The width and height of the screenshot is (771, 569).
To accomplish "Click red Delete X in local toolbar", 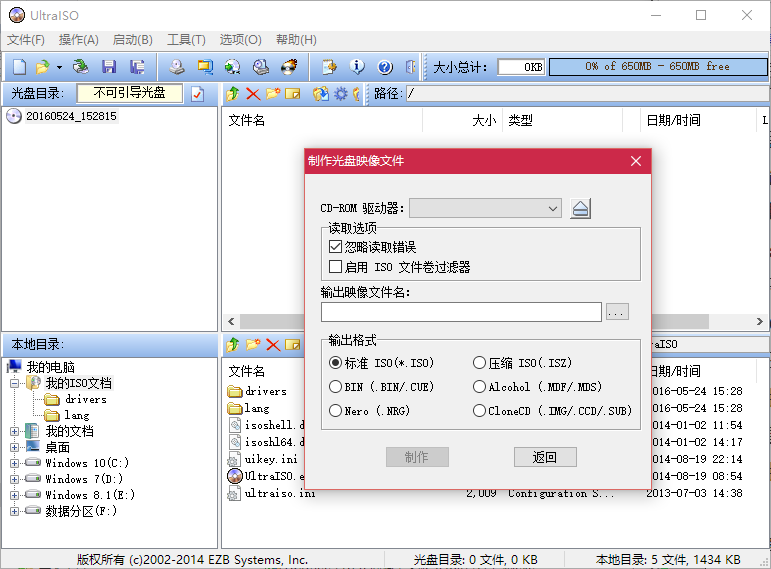I will pos(273,345).
